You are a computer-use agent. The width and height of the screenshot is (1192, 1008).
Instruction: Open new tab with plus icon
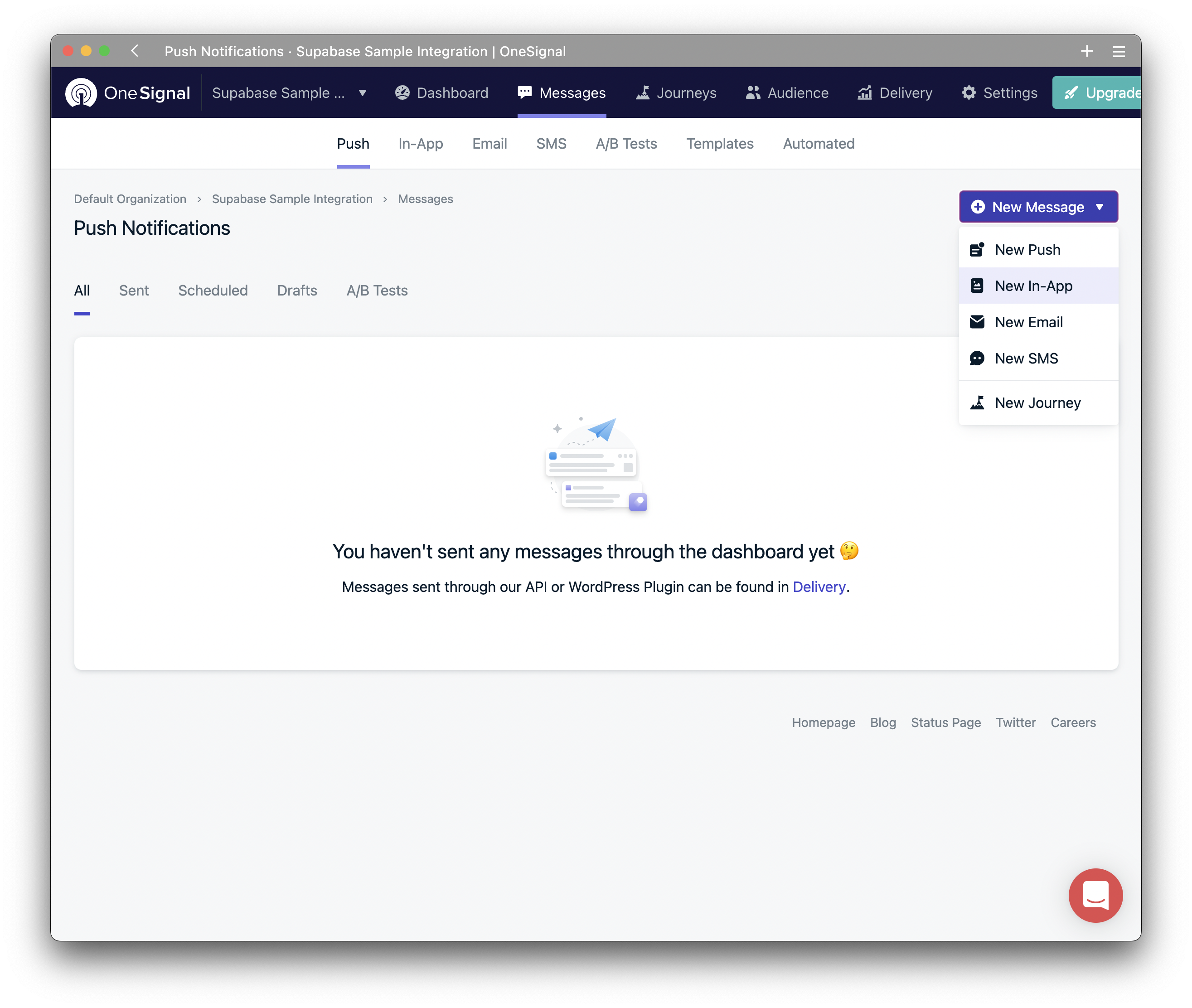pyautogui.click(x=1086, y=51)
